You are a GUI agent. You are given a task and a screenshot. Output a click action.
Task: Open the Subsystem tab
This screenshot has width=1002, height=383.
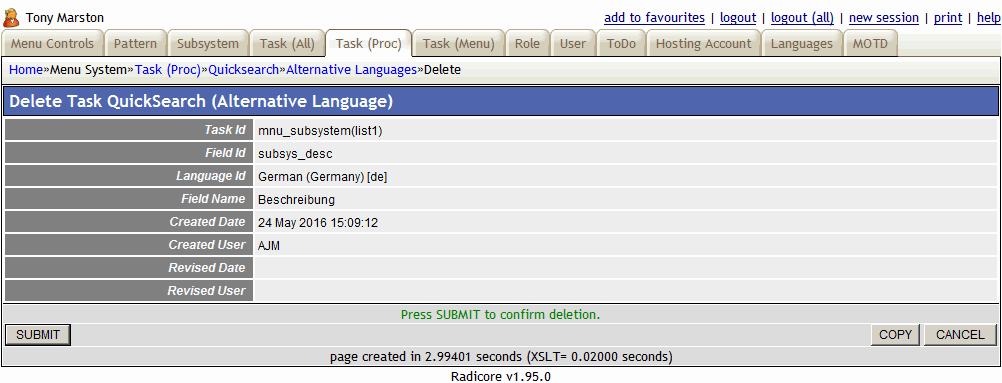[208, 44]
